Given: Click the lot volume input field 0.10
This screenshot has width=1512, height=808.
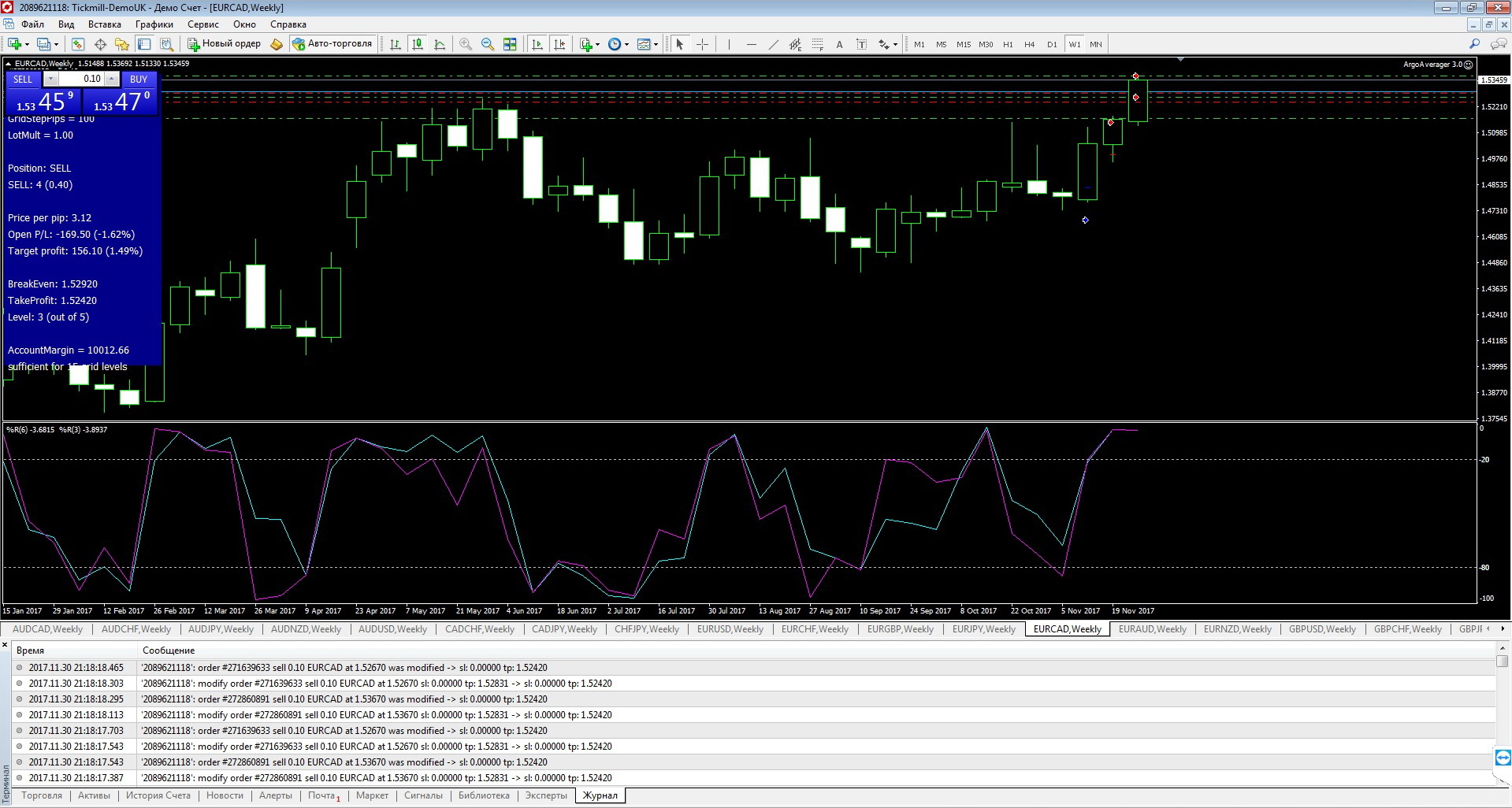Looking at the screenshot, I should pyautogui.click(x=82, y=79).
